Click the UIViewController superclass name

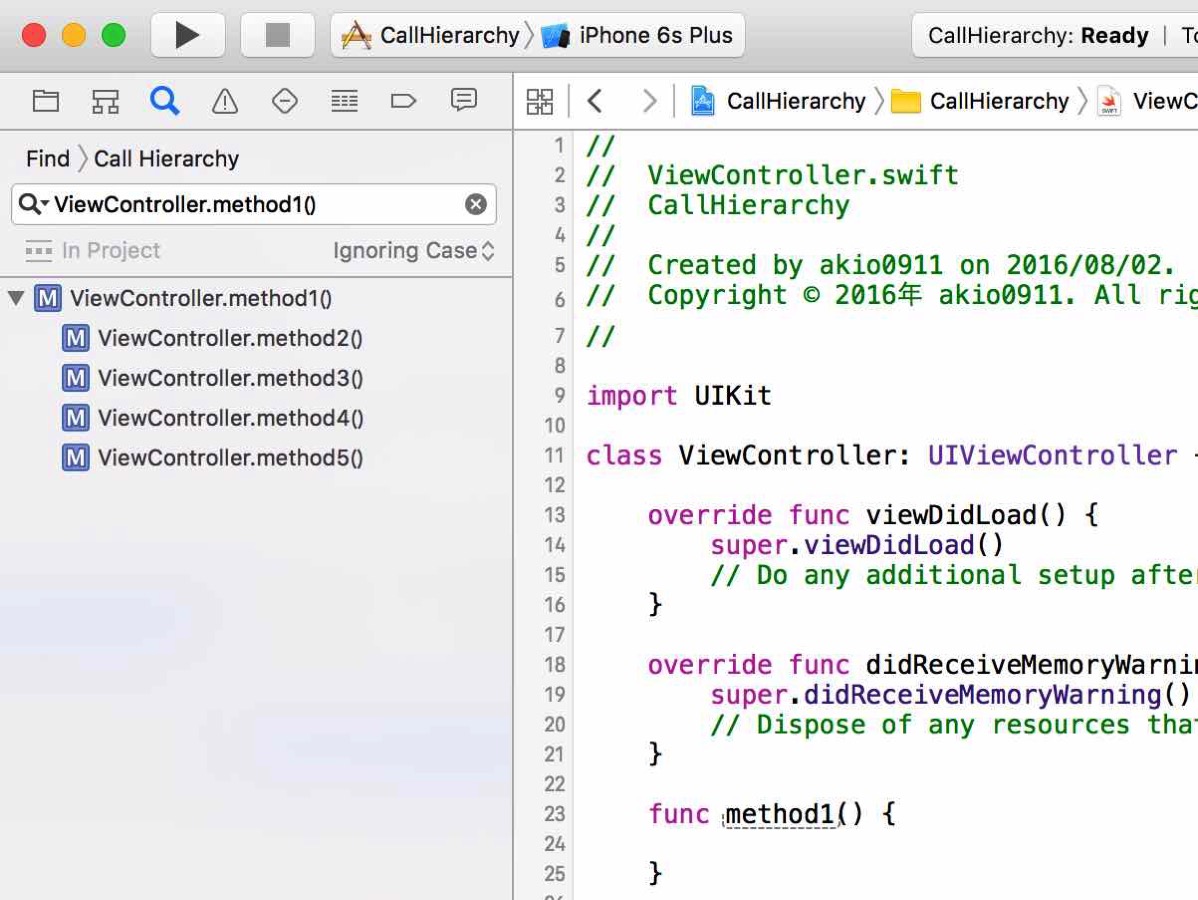click(x=1052, y=455)
